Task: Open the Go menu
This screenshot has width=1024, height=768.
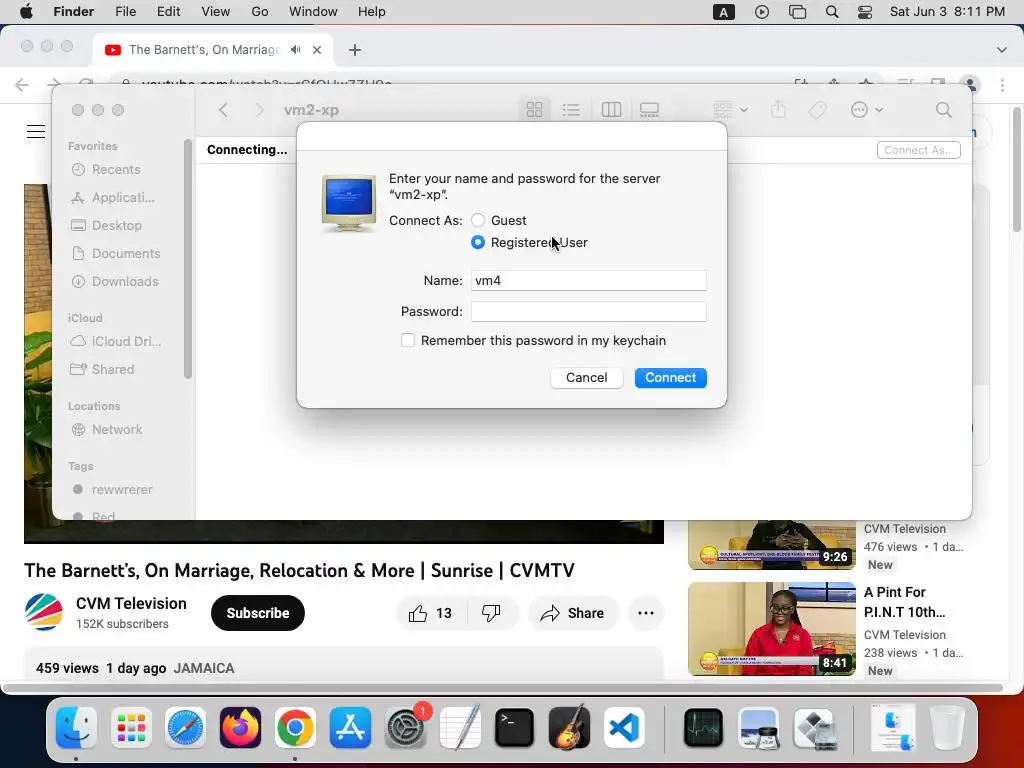Action: [x=260, y=12]
